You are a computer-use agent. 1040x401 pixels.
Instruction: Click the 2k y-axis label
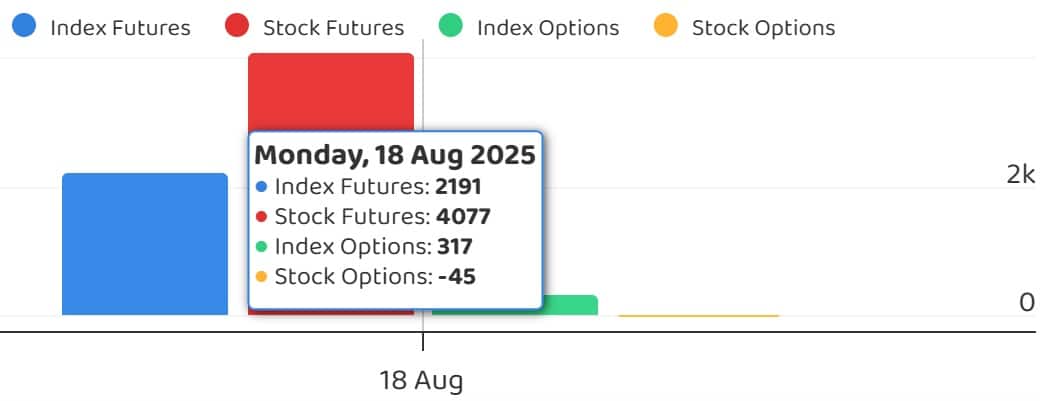pyautogui.click(x=1020, y=175)
